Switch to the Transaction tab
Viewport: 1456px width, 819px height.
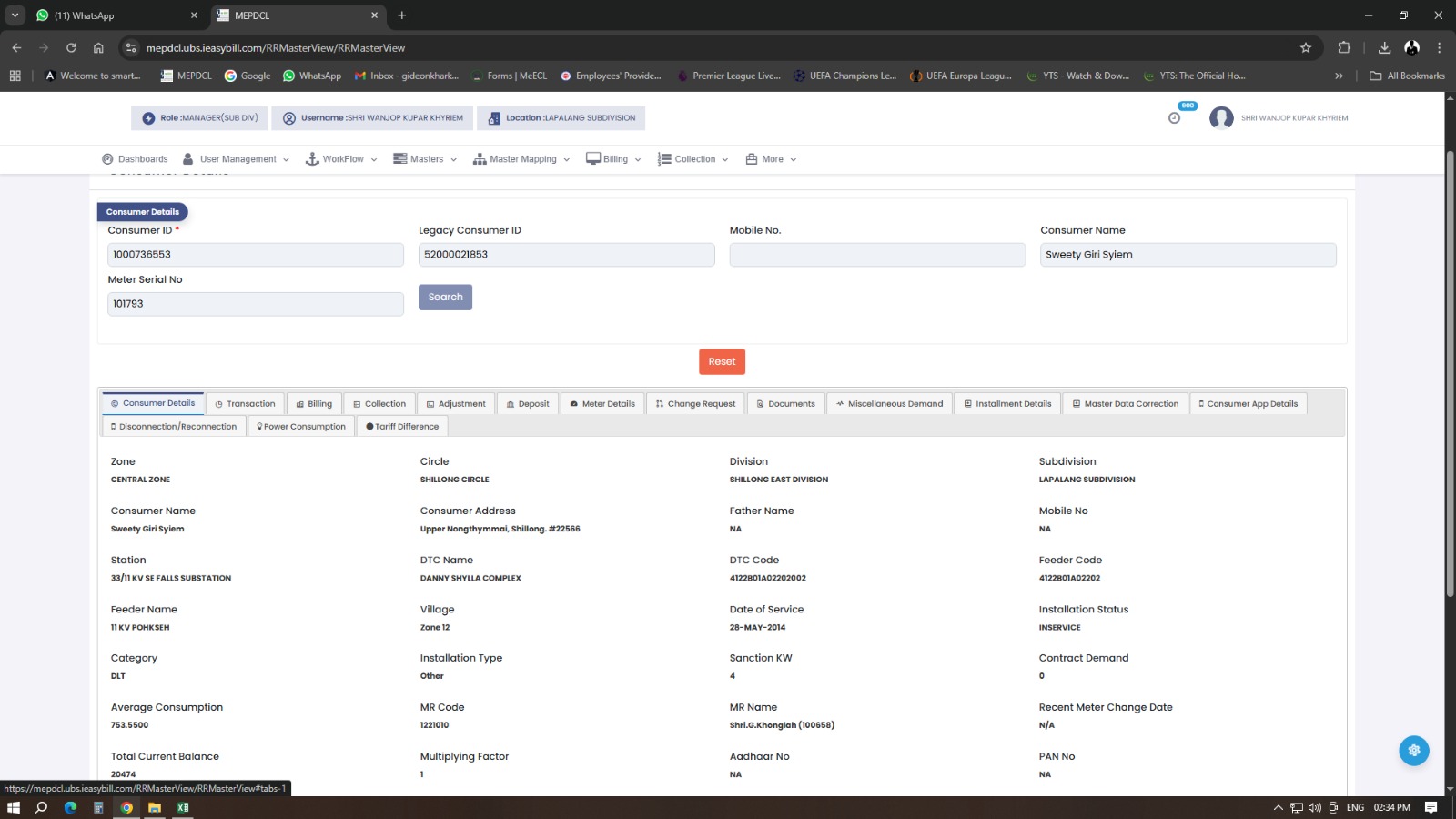click(x=245, y=404)
